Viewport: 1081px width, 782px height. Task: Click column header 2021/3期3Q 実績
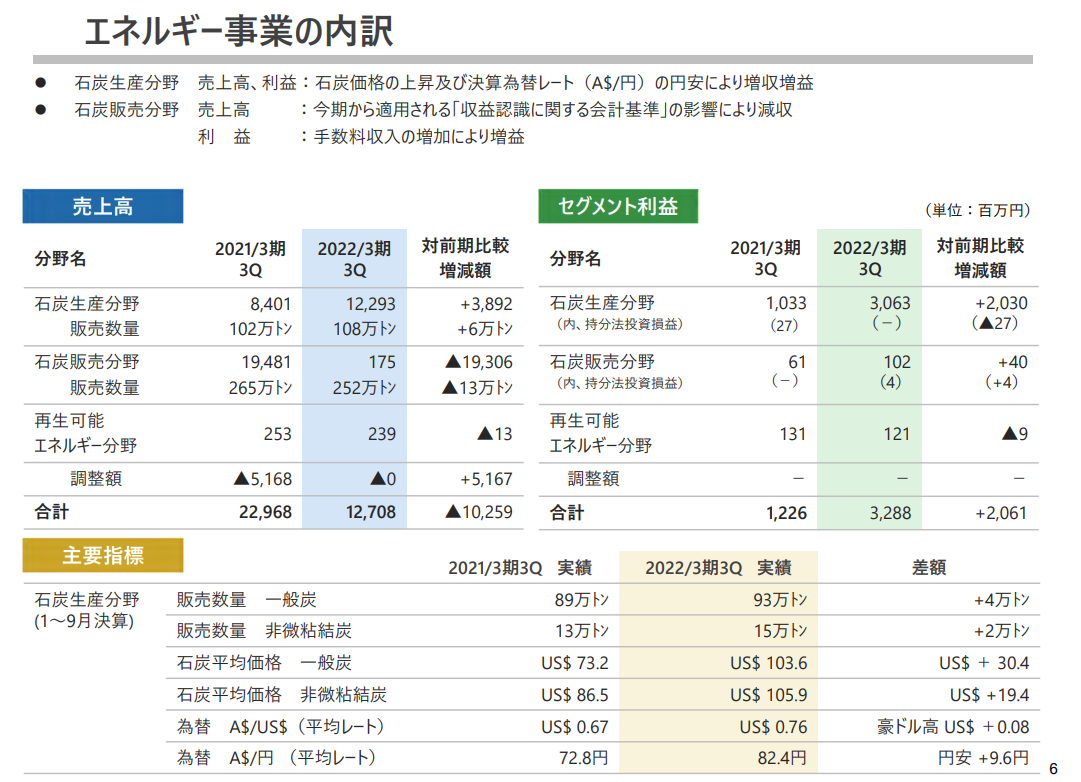(x=520, y=568)
